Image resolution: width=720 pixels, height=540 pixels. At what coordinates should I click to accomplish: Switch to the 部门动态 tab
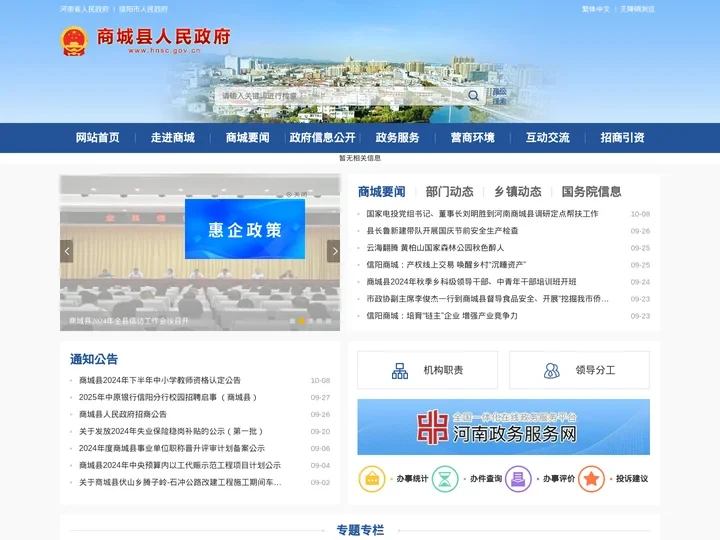pyautogui.click(x=449, y=191)
